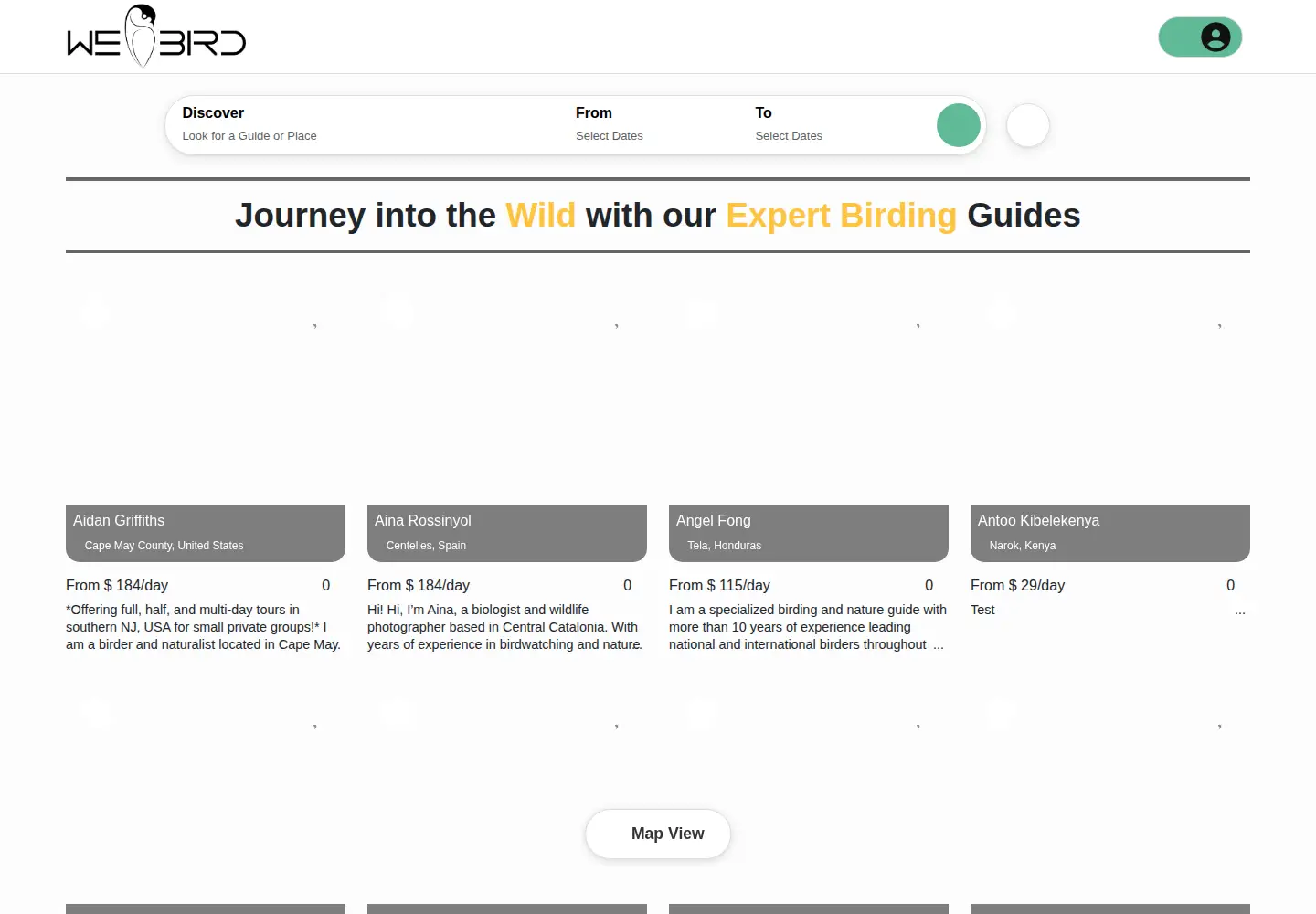This screenshot has width=1316, height=914.
Task: Click Aidan Griffiths' 'From $ 184/day' price
Action: click(117, 585)
